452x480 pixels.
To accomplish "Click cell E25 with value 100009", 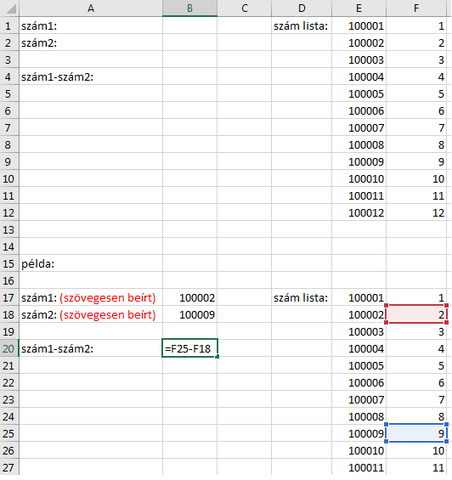I will click(359, 434).
